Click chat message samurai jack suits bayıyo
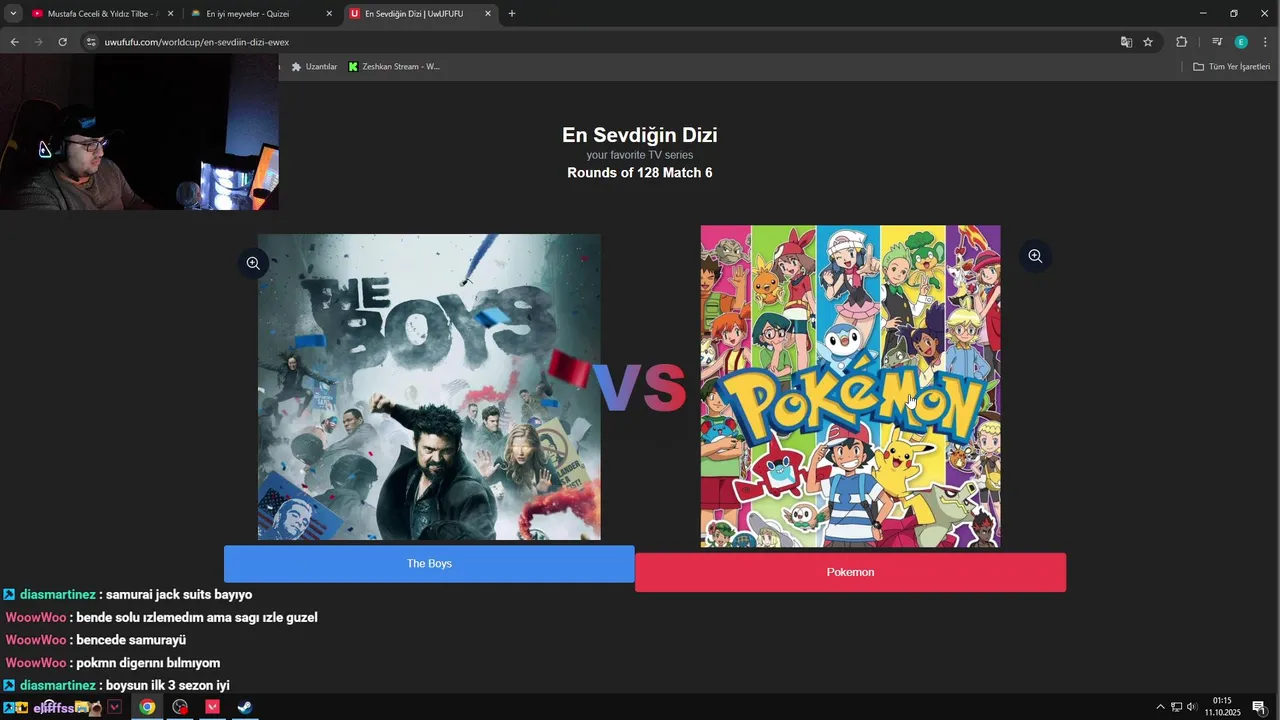This screenshot has width=1280, height=720. coord(179,595)
